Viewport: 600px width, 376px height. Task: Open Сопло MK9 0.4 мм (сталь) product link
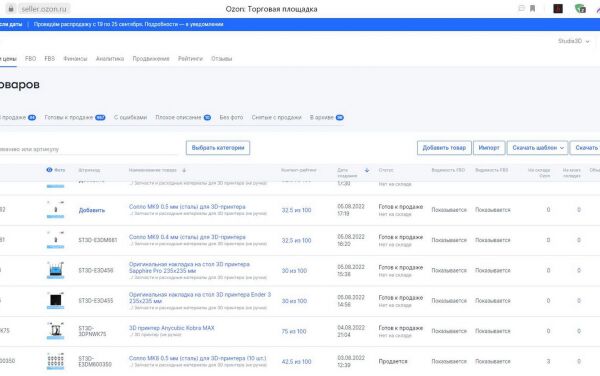pyautogui.click(x=187, y=237)
